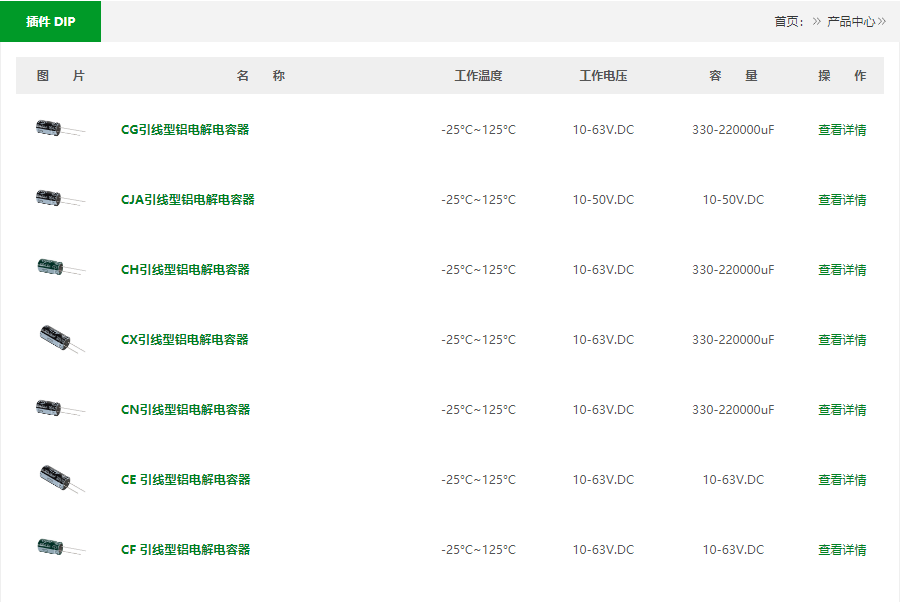View 查看详情 for the CJA capacitor row
This screenshot has width=902, height=602.
[842, 200]
